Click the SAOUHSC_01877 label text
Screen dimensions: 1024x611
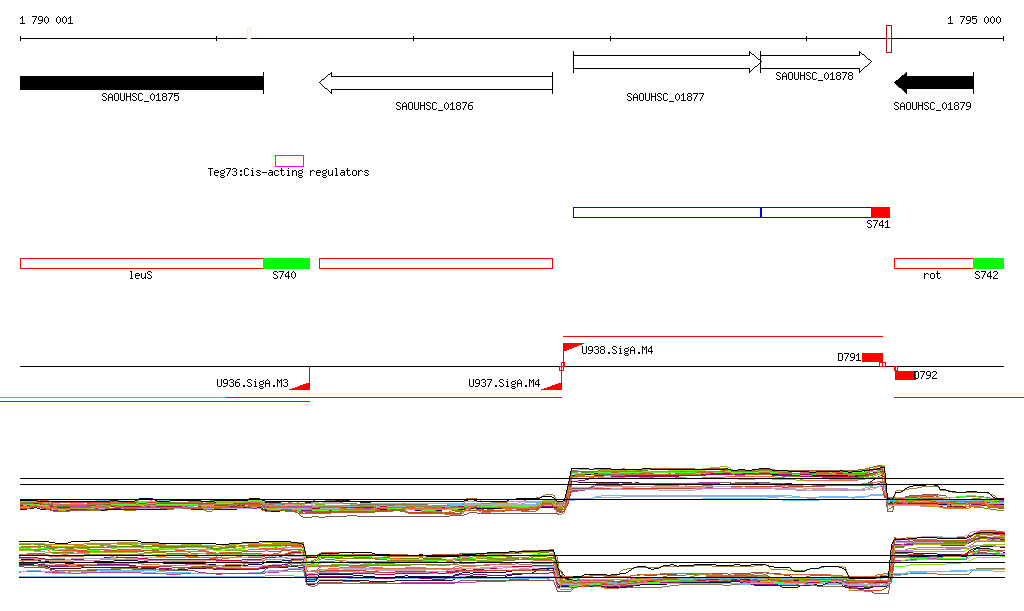click(x=665, y=97)
